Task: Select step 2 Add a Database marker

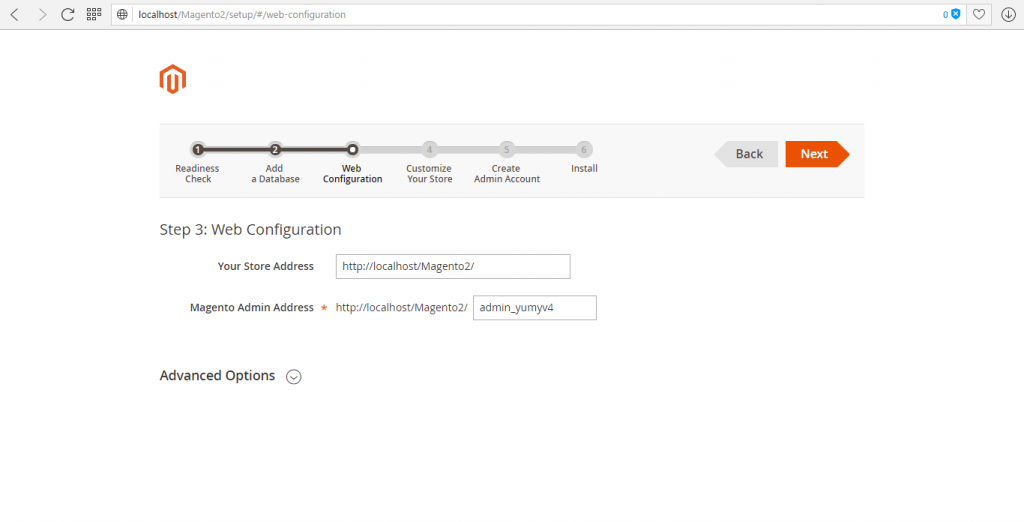Action: [x=275, y=150]
